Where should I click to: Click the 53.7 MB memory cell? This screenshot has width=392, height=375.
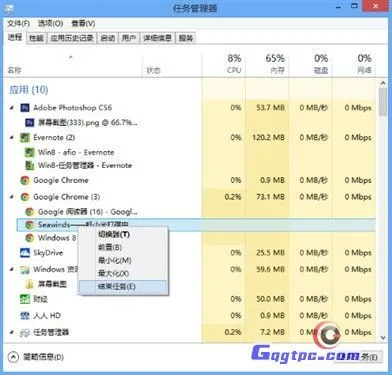pyautogui.click(x=271, y=108)
